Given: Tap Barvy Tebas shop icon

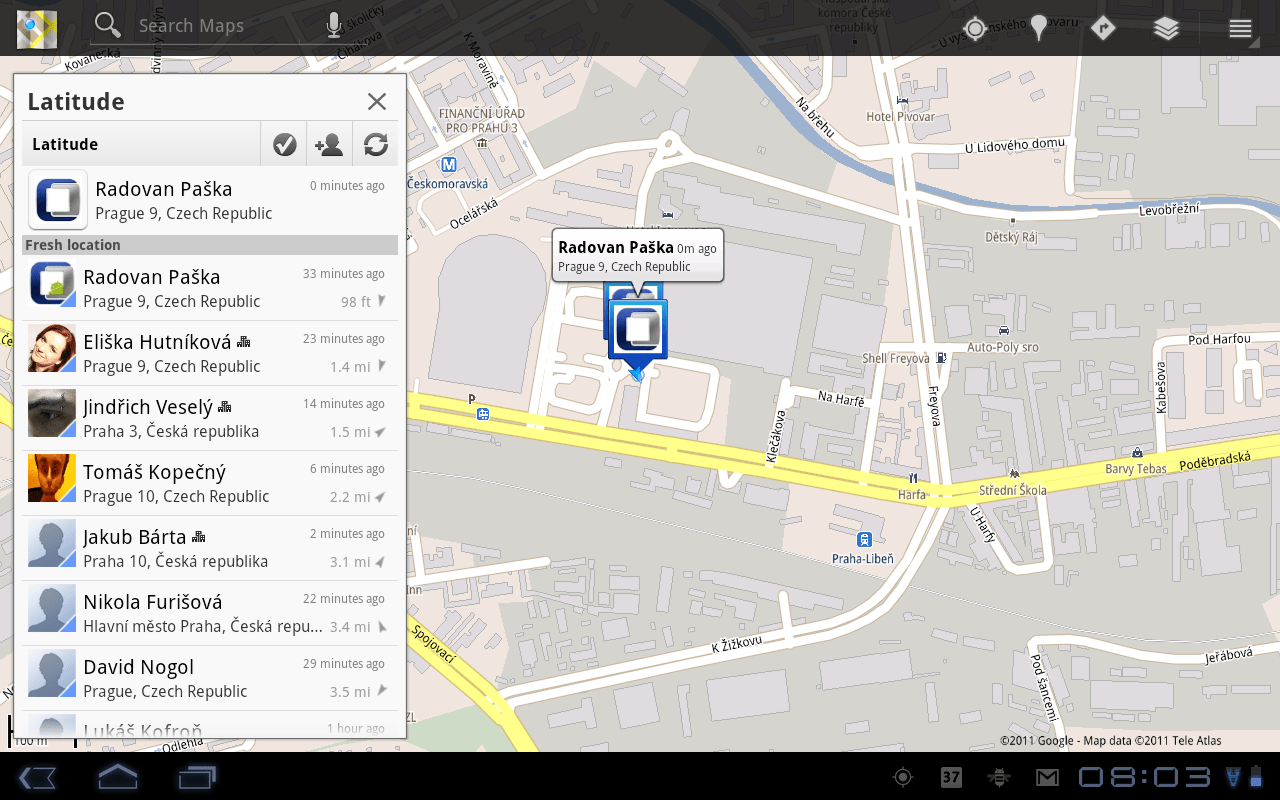Looking at the screenshot, I should click(1138, 453).
